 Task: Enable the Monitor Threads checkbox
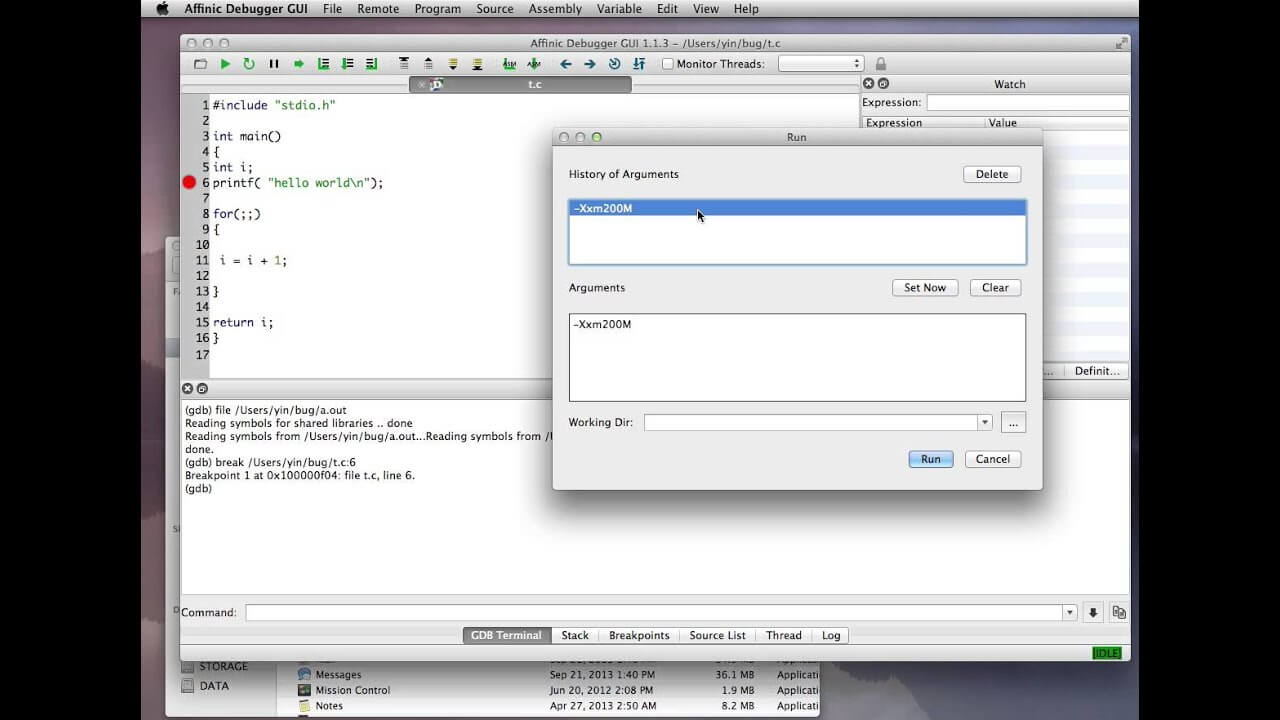click(666, 63)
